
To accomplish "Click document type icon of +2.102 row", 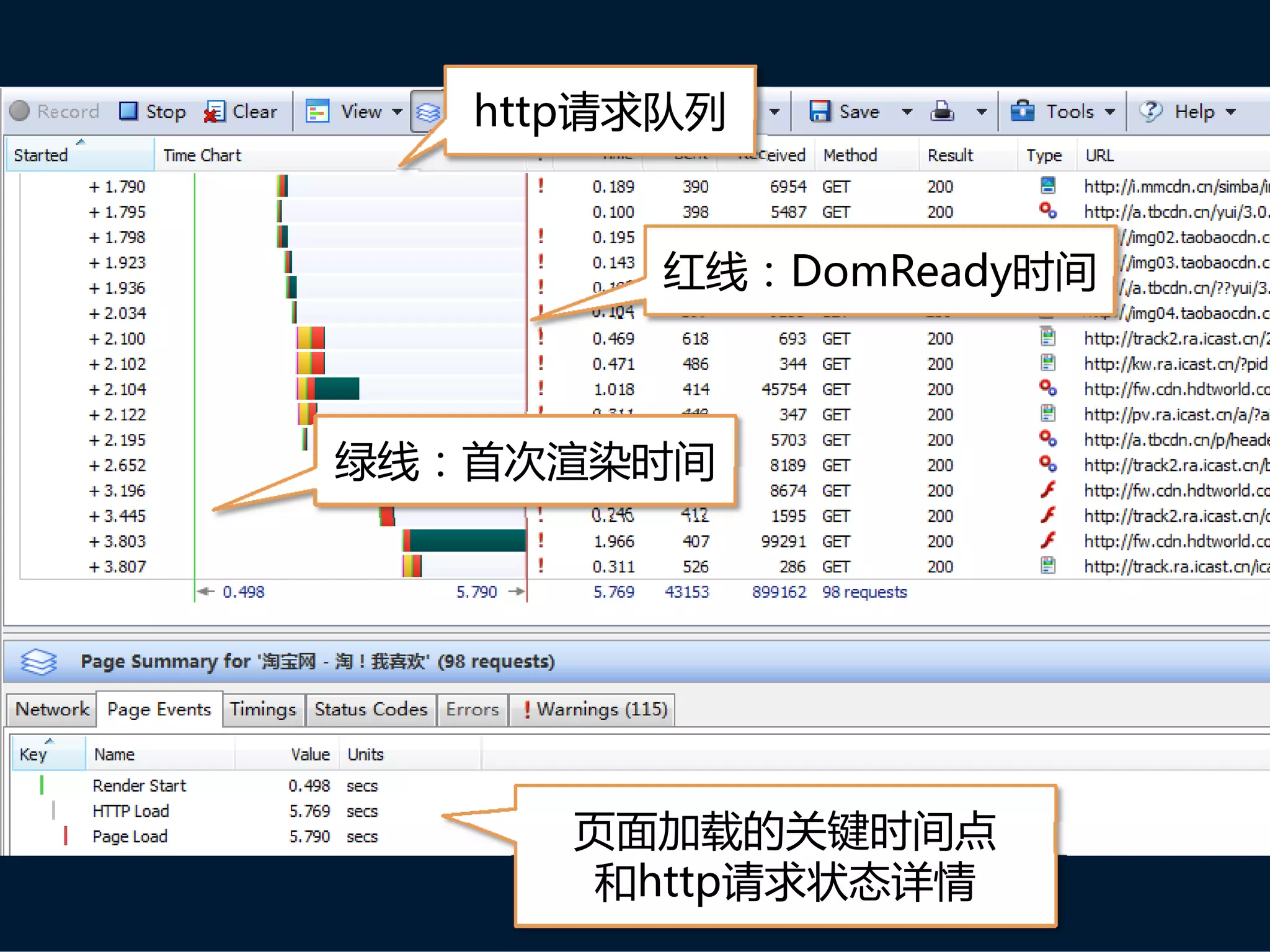I will pyautogui.click(x=1047, y=363).
